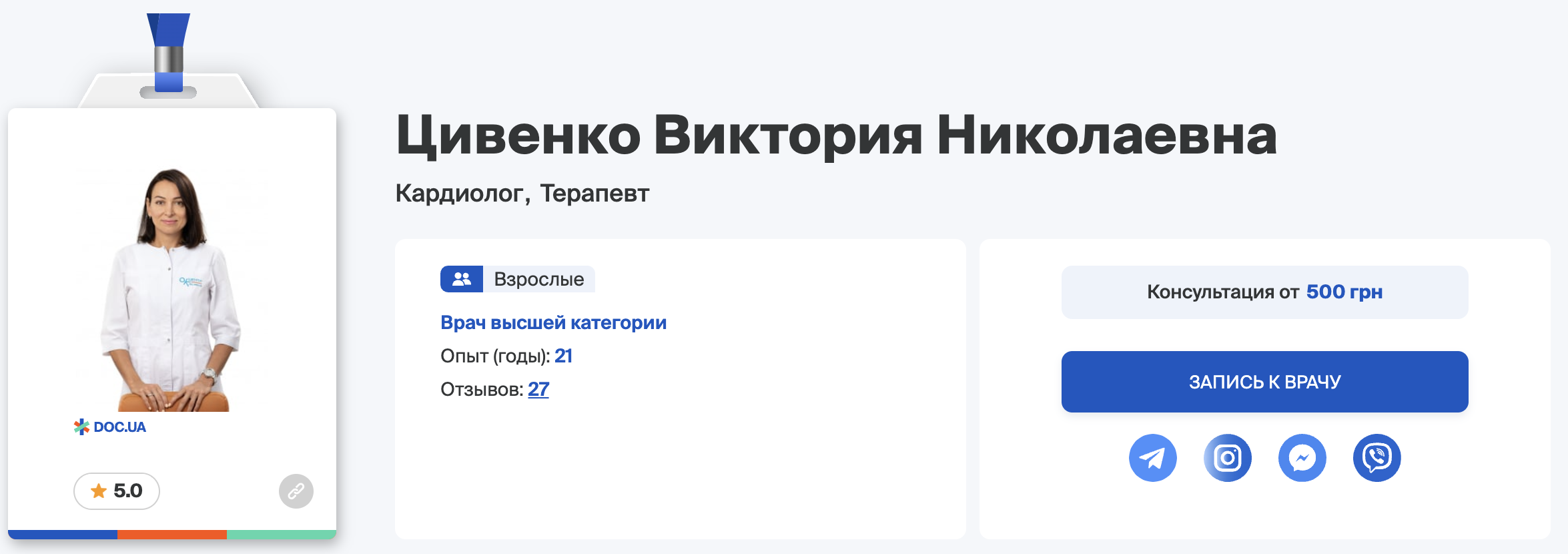The height and width of the screenshot is (554, 1568).
Task: Click the orange segment of color stripe
Action: pyautogui.click(x=172, y=535)
